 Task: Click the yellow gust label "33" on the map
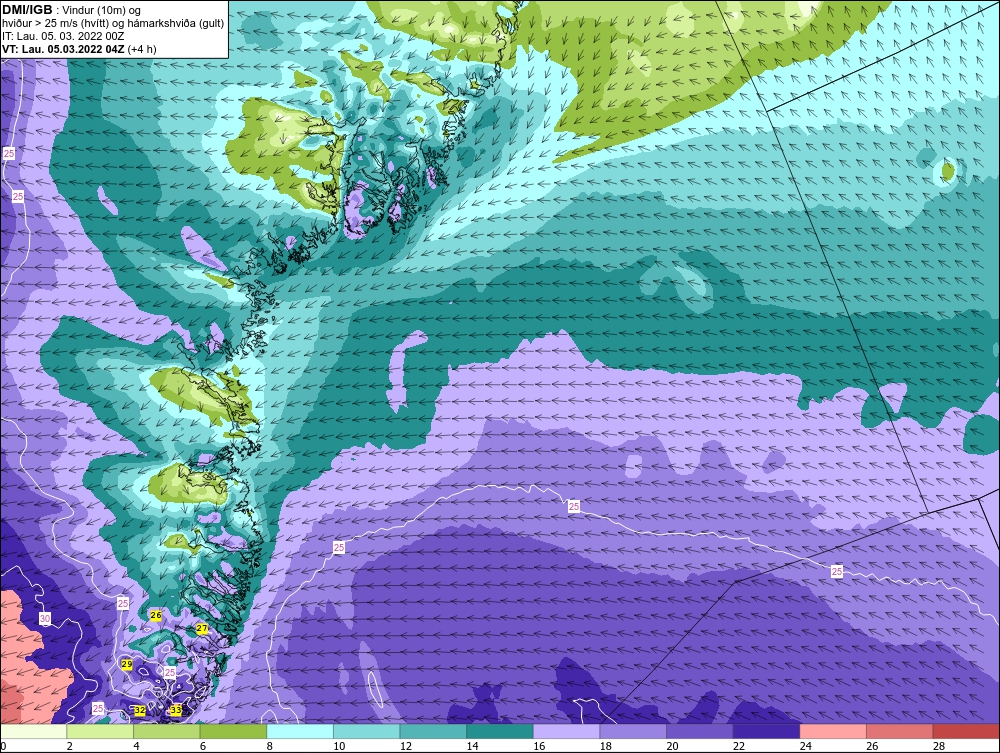coord(176,710)
